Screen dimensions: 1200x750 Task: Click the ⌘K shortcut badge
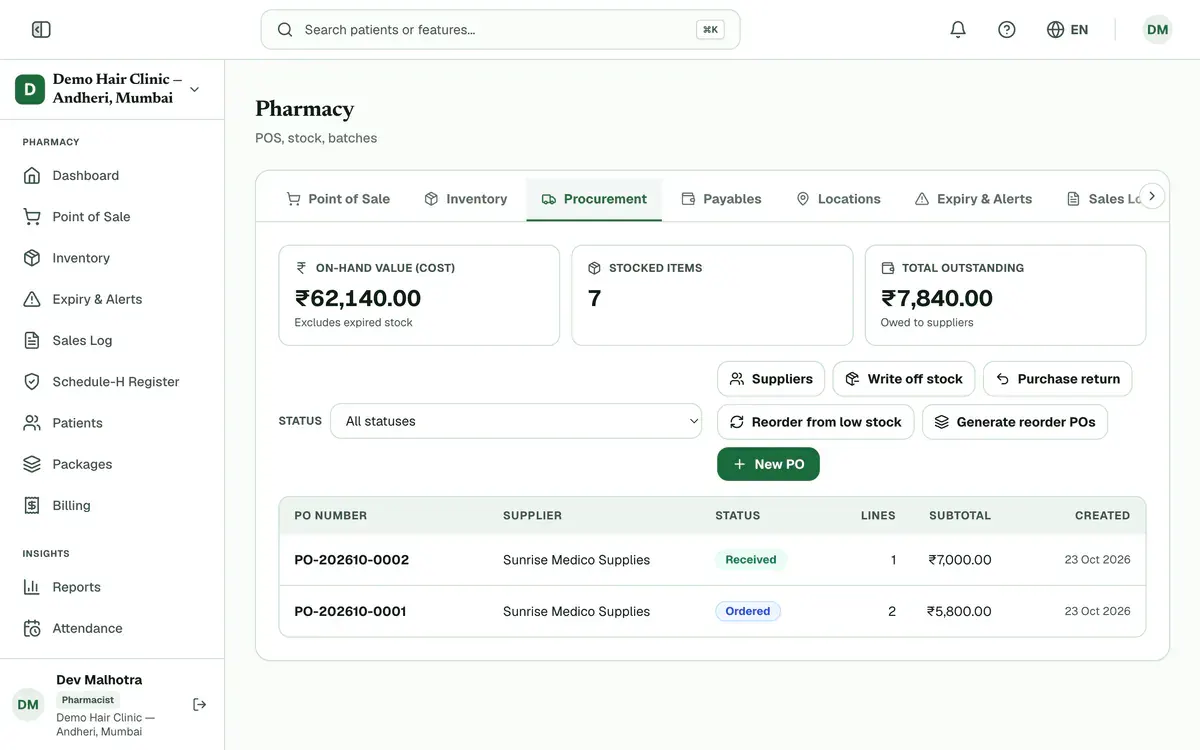pos(710,30)
